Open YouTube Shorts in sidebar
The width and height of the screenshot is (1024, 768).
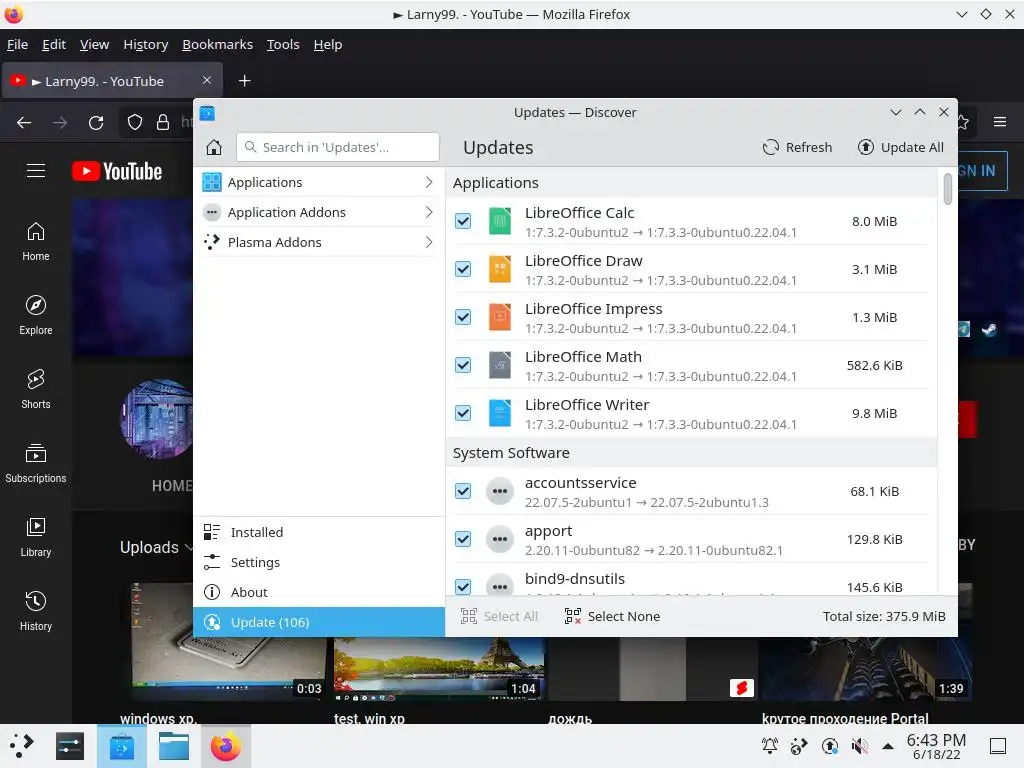pyautogui.click(x=36, y=389)
